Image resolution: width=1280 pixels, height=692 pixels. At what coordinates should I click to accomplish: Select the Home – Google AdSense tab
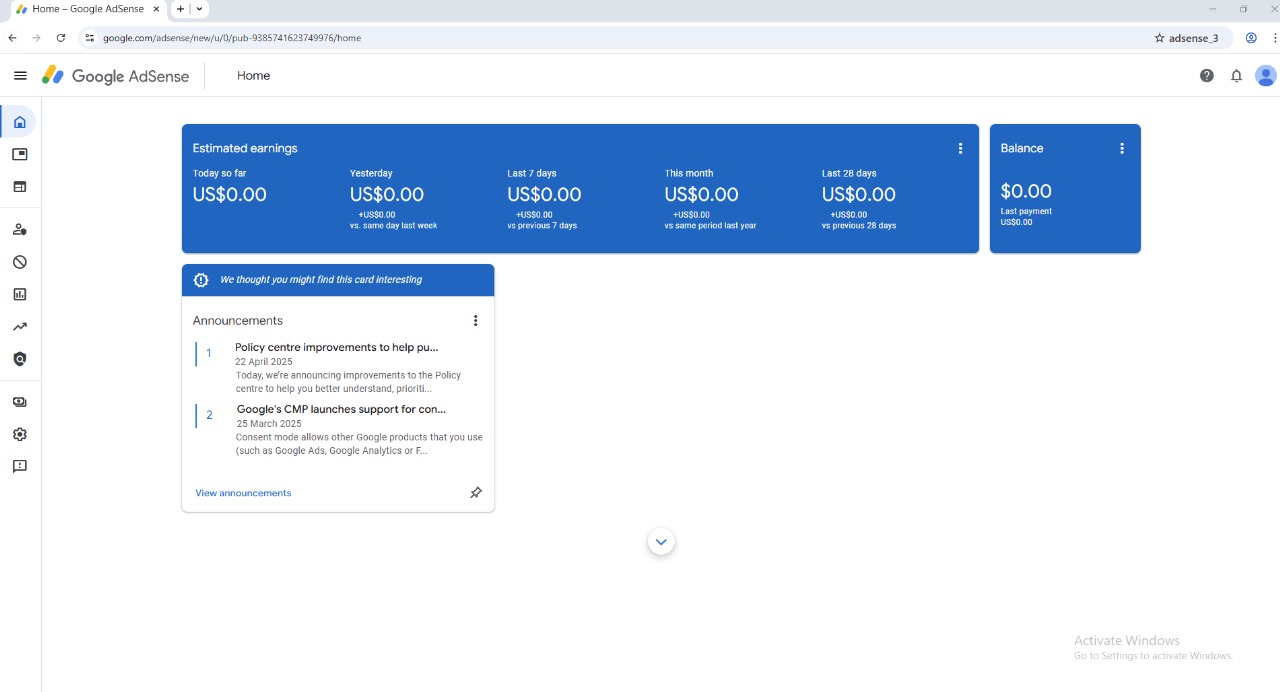tap(87, 9)
